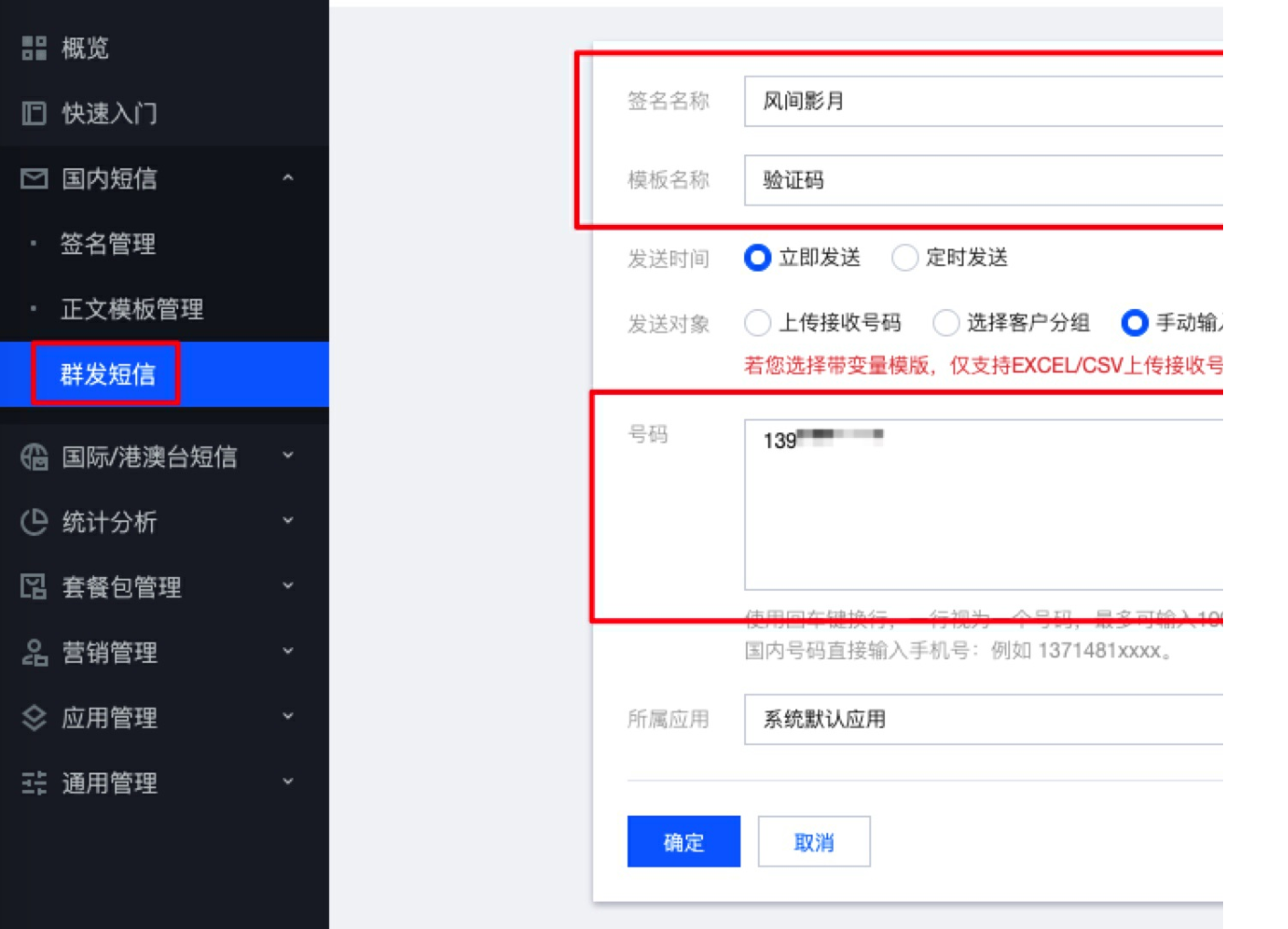Viewport: 1288px width, 929px height.
Task: Open 快速入门 menu item
Action: 110,113
